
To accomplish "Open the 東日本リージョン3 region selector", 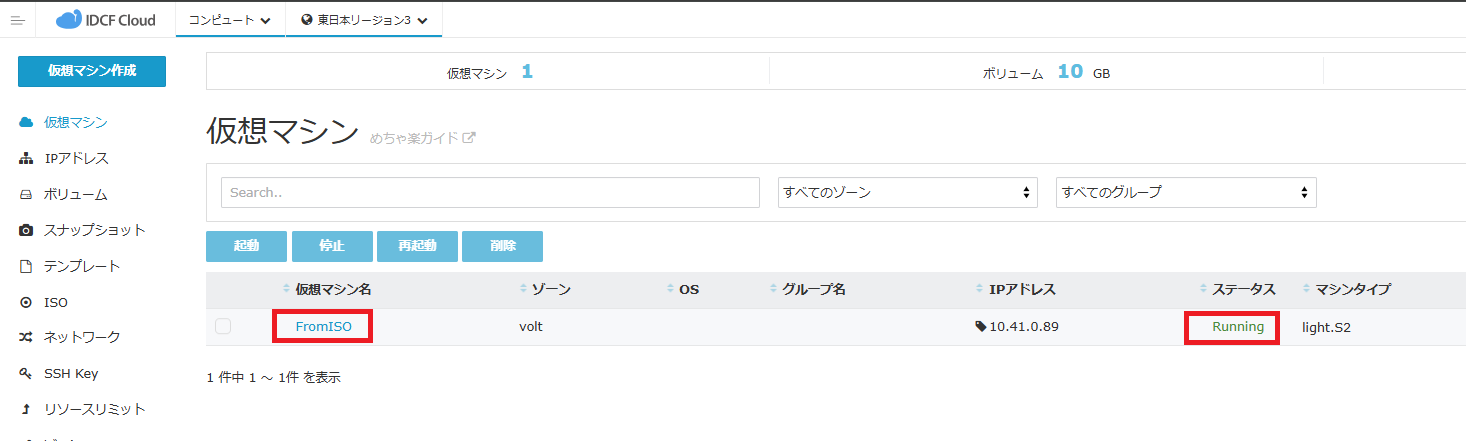I will [x=364, y=20].
